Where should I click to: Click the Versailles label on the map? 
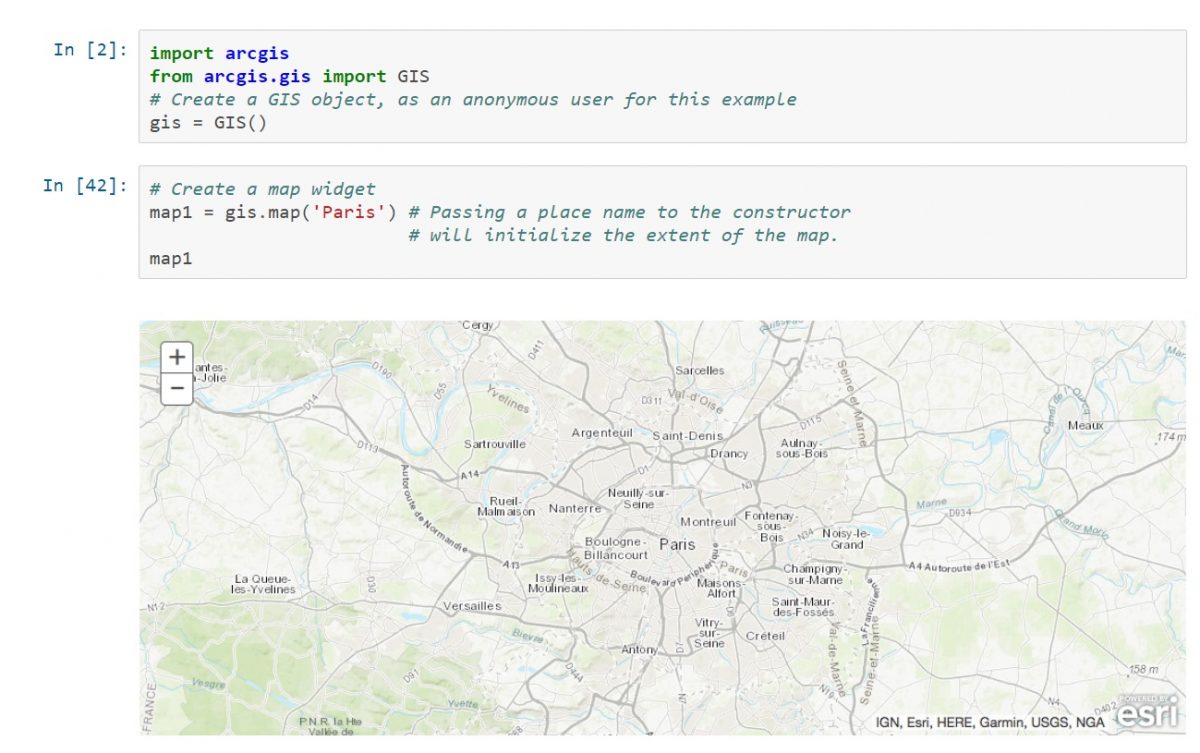tap(470, 605)
